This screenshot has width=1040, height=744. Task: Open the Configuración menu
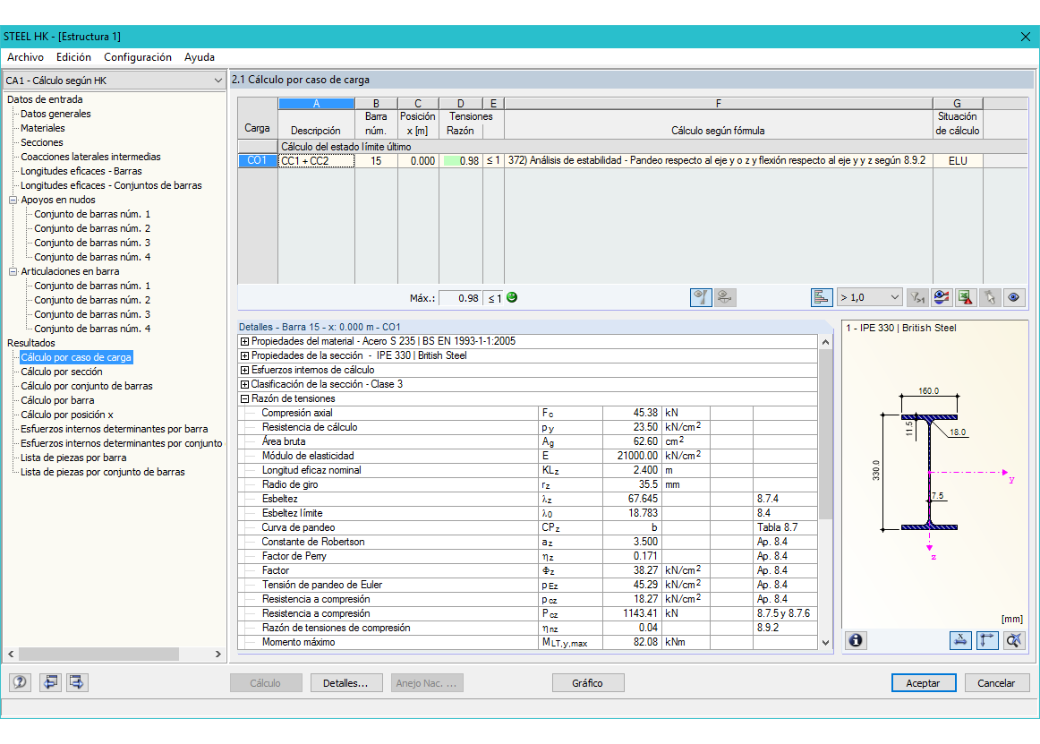click(138, 57)
